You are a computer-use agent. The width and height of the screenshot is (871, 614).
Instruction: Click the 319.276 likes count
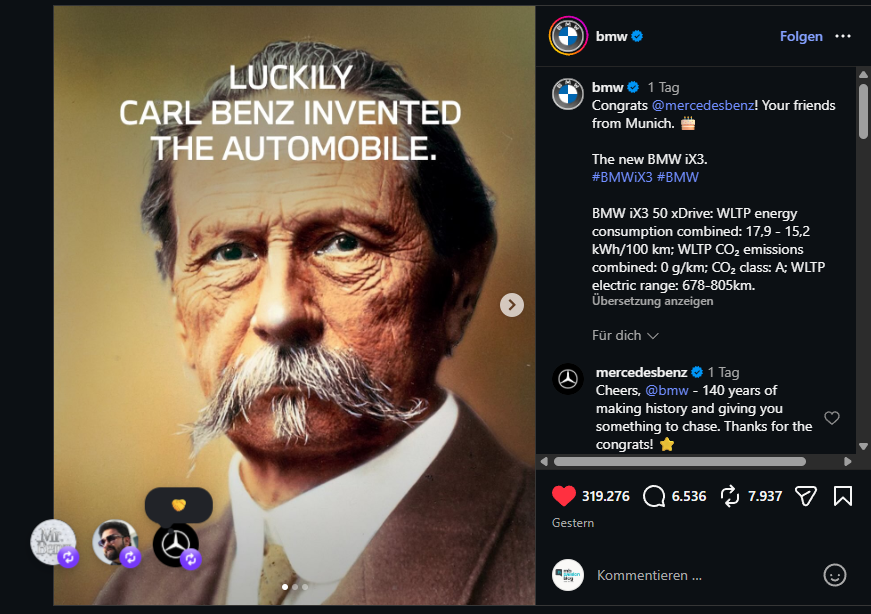click(x=605, y=496)
